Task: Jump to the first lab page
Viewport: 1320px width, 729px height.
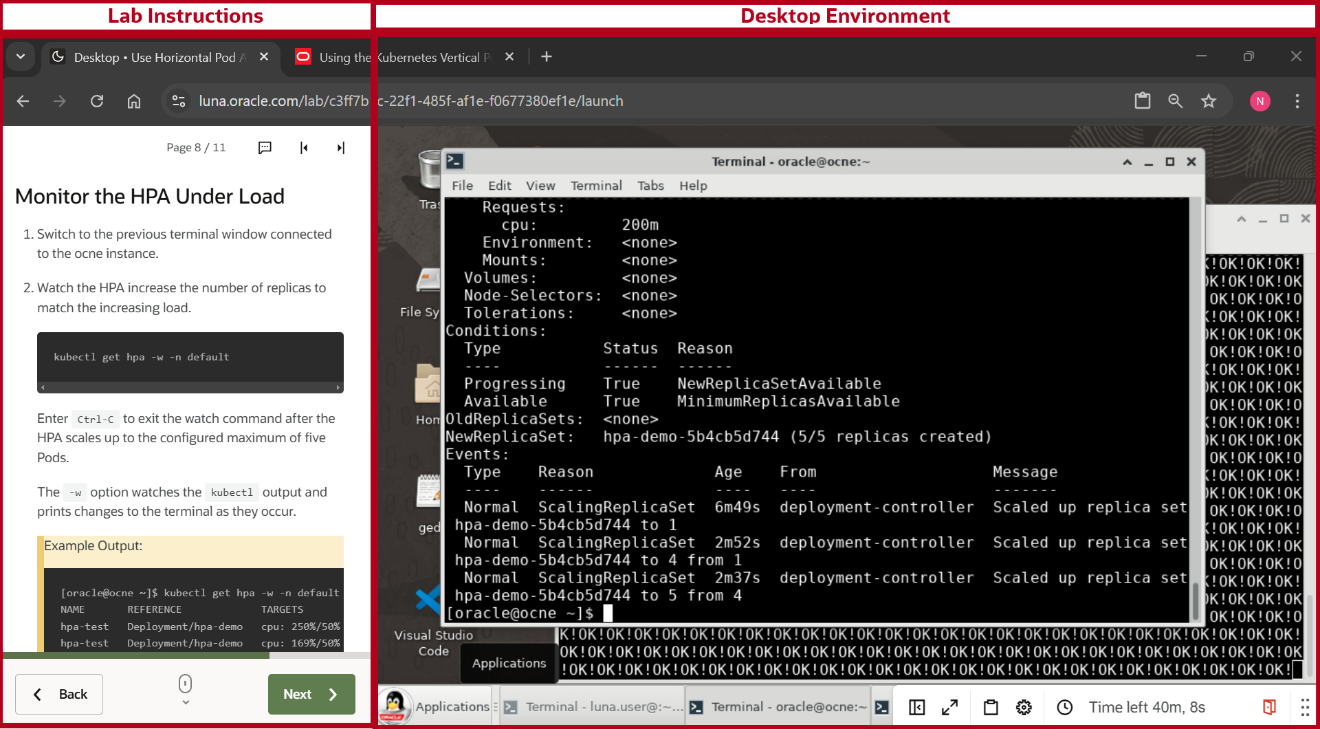Action: pyautogui.click(x=304, y=148)
